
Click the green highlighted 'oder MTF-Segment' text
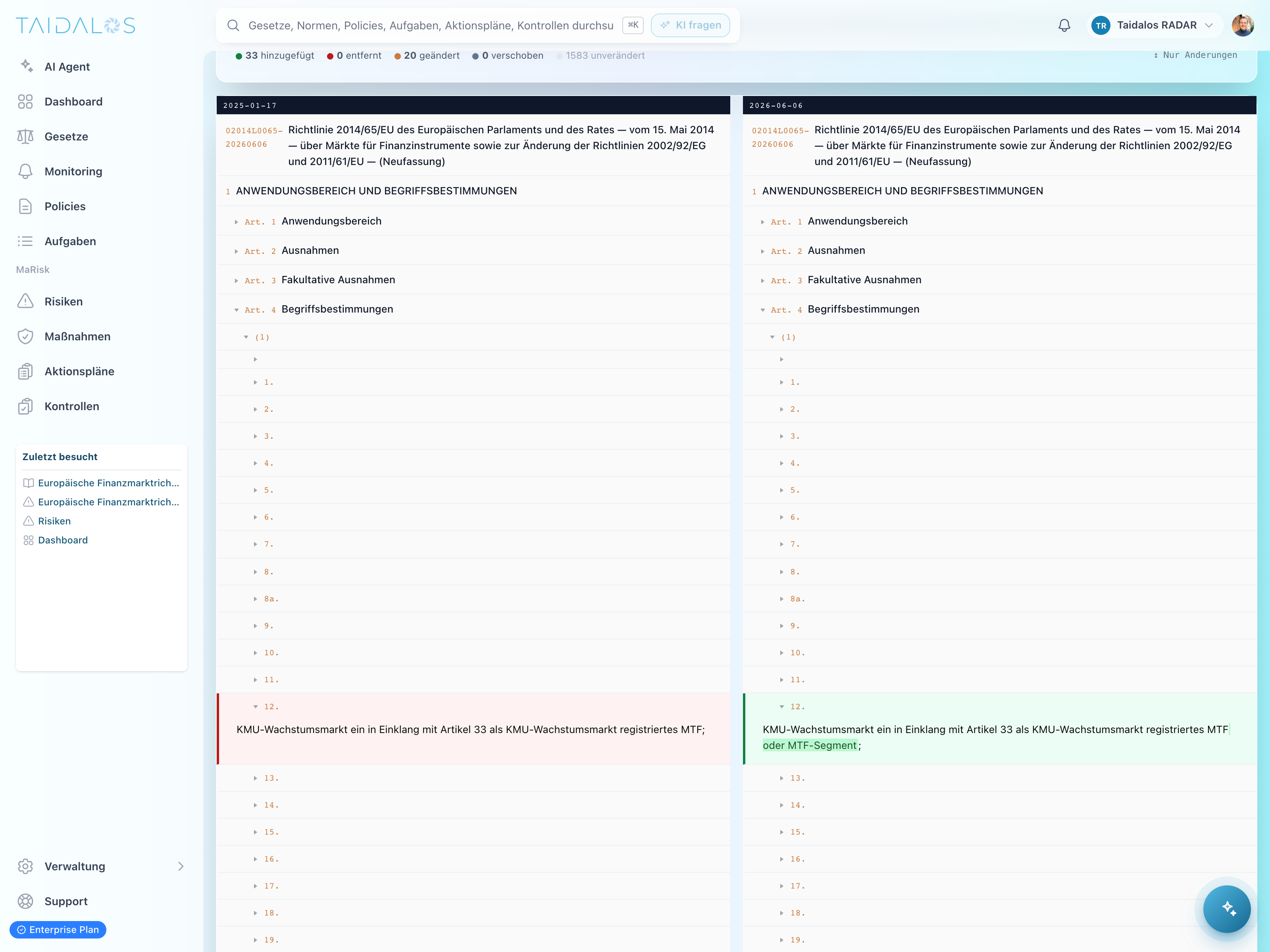[810, 745]
